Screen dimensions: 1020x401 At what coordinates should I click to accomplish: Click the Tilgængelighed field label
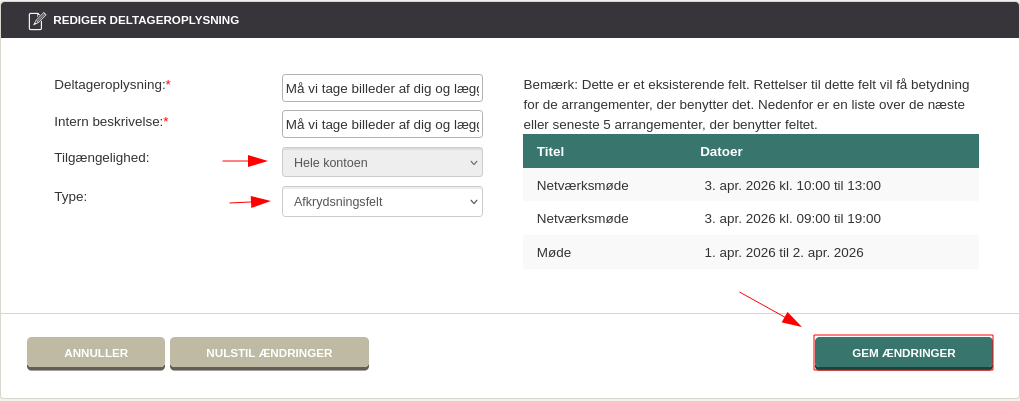click(102, 157)
